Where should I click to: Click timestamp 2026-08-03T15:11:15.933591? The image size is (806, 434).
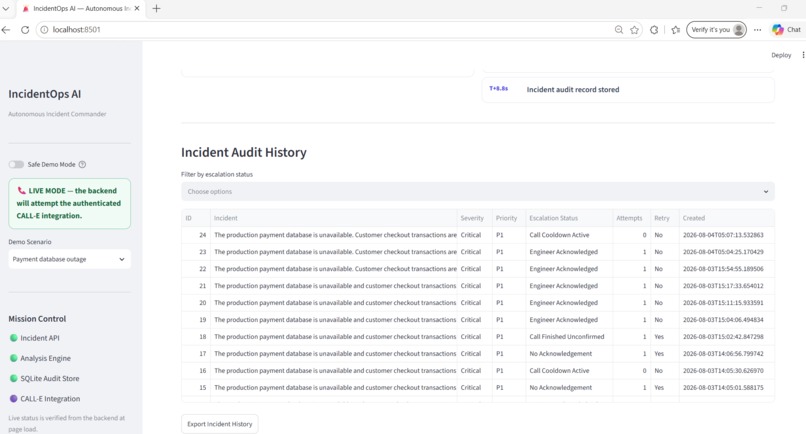point(726,303)
